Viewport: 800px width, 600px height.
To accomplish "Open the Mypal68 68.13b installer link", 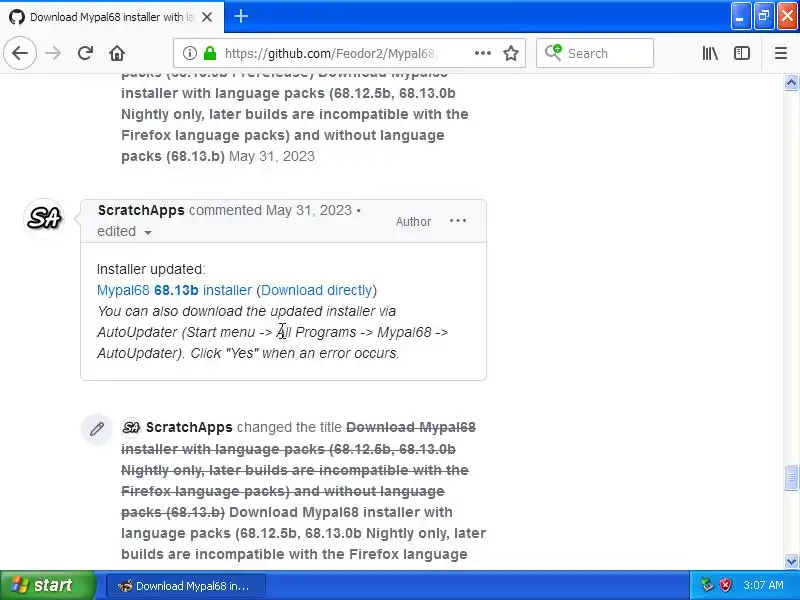I will pos(174,290).
